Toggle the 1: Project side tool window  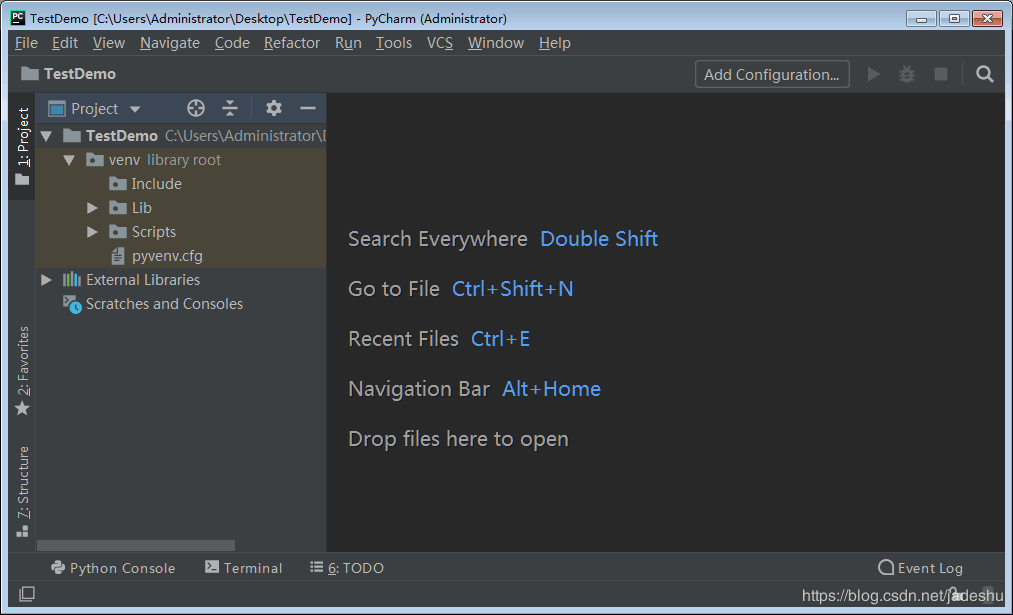point(22,146)
